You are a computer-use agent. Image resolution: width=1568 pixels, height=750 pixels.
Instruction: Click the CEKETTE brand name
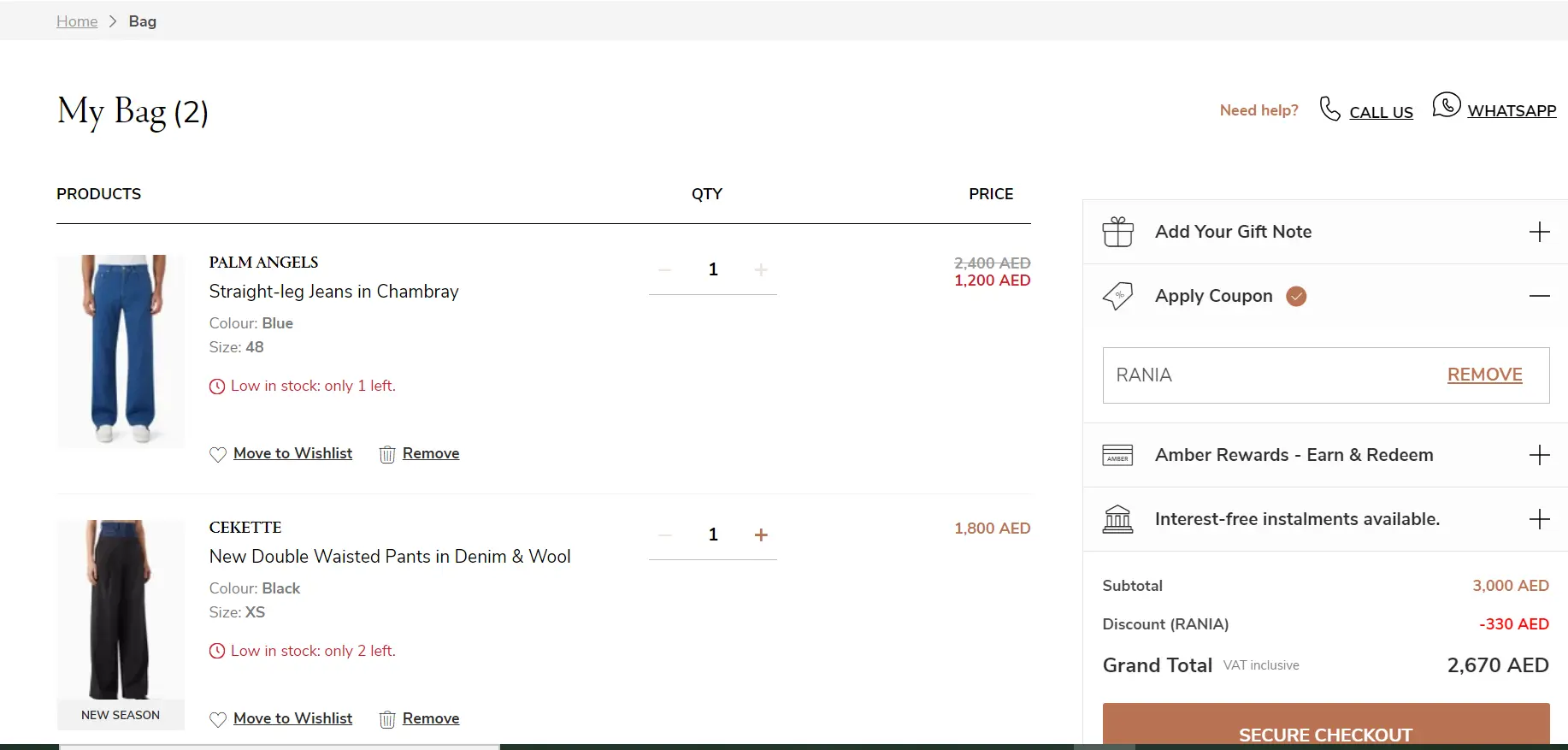(245, 528)
